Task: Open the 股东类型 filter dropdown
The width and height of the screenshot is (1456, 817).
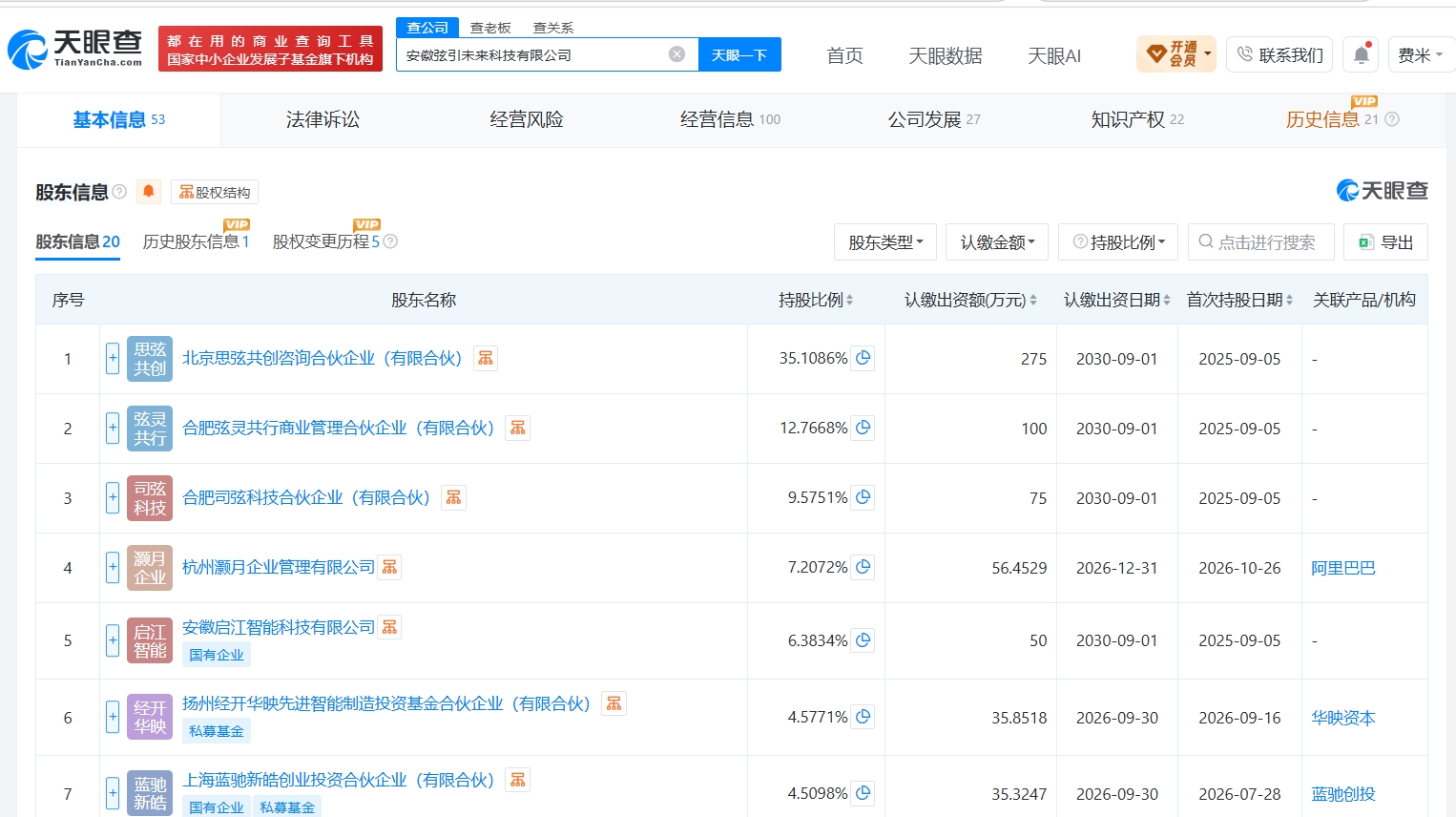Action: tap(885, 242)
